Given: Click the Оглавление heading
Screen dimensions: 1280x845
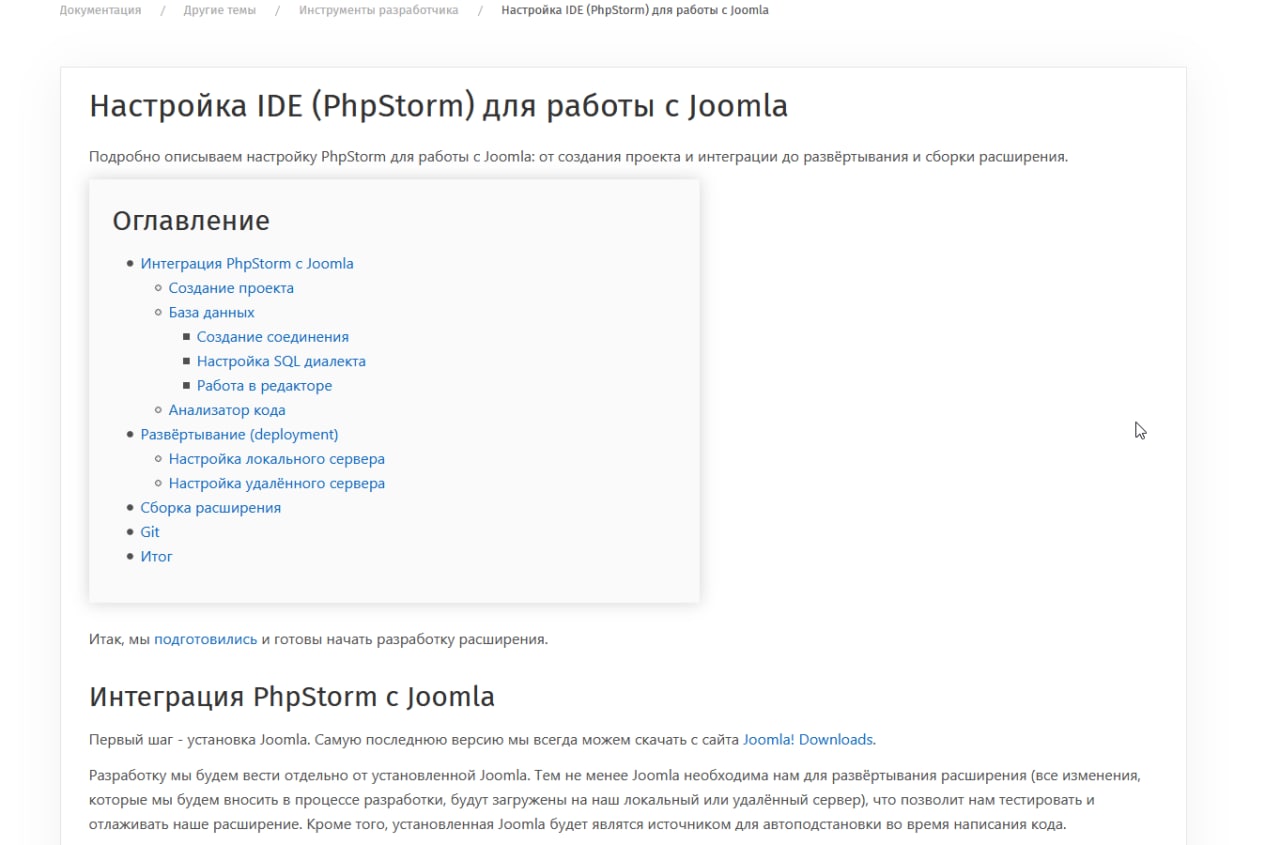Looking at the screenshot, I should 191,220.
